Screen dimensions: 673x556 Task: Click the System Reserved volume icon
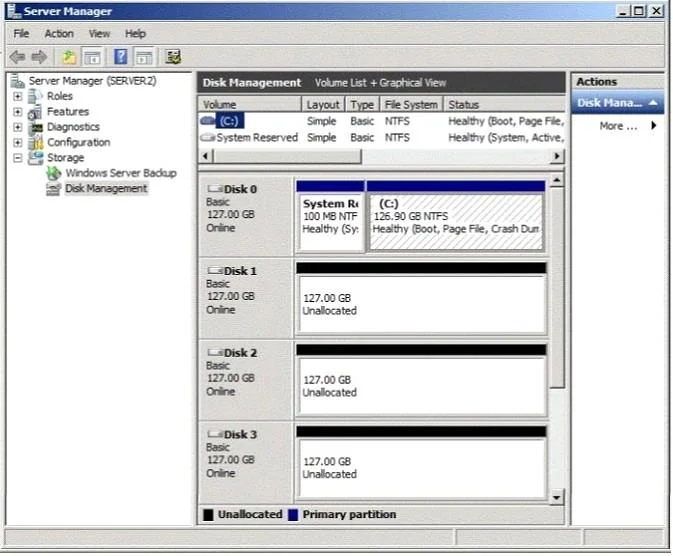208,137
